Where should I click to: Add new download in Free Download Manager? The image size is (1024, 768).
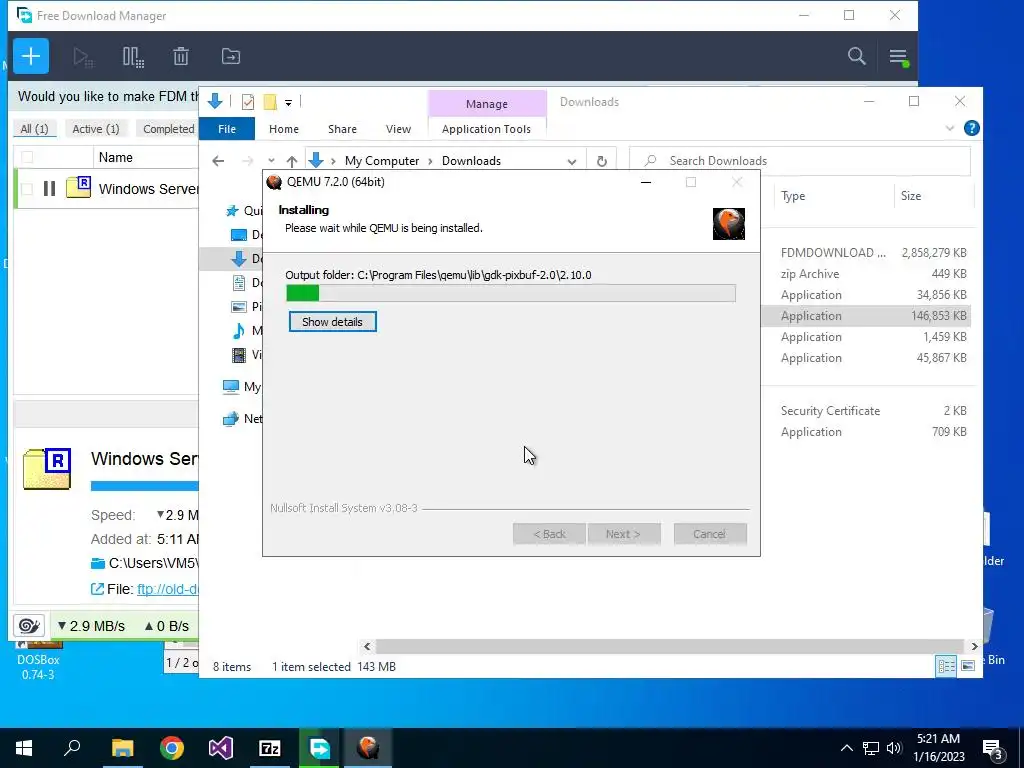click(x=31, y=56)
